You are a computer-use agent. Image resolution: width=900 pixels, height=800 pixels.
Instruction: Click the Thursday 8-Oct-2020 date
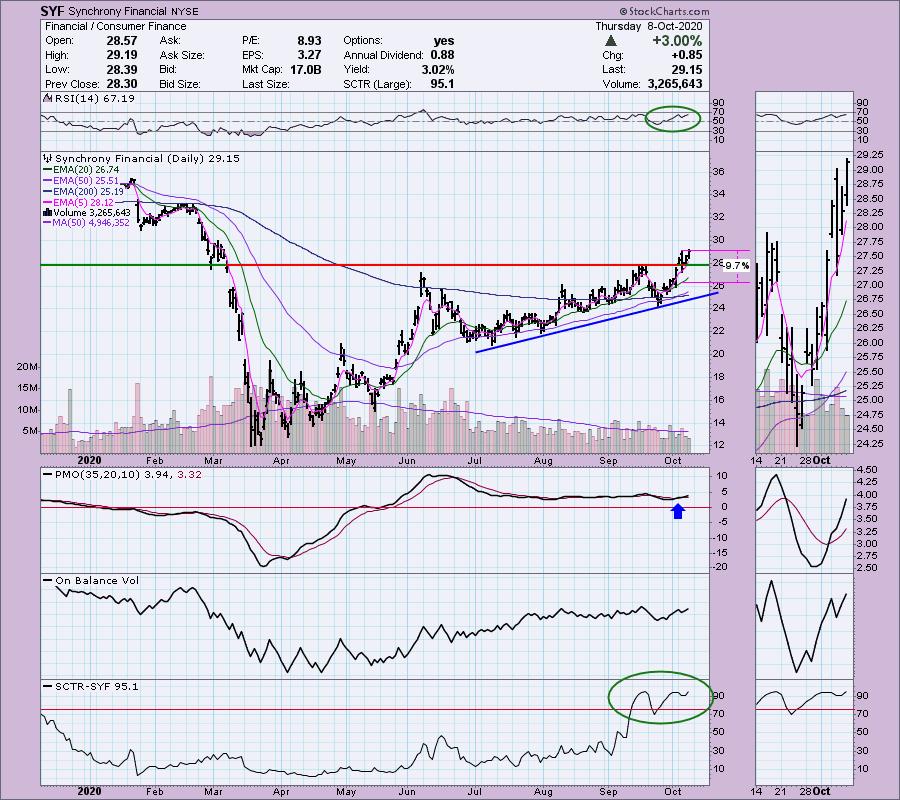pyautogui.click(x=648, y=26)
